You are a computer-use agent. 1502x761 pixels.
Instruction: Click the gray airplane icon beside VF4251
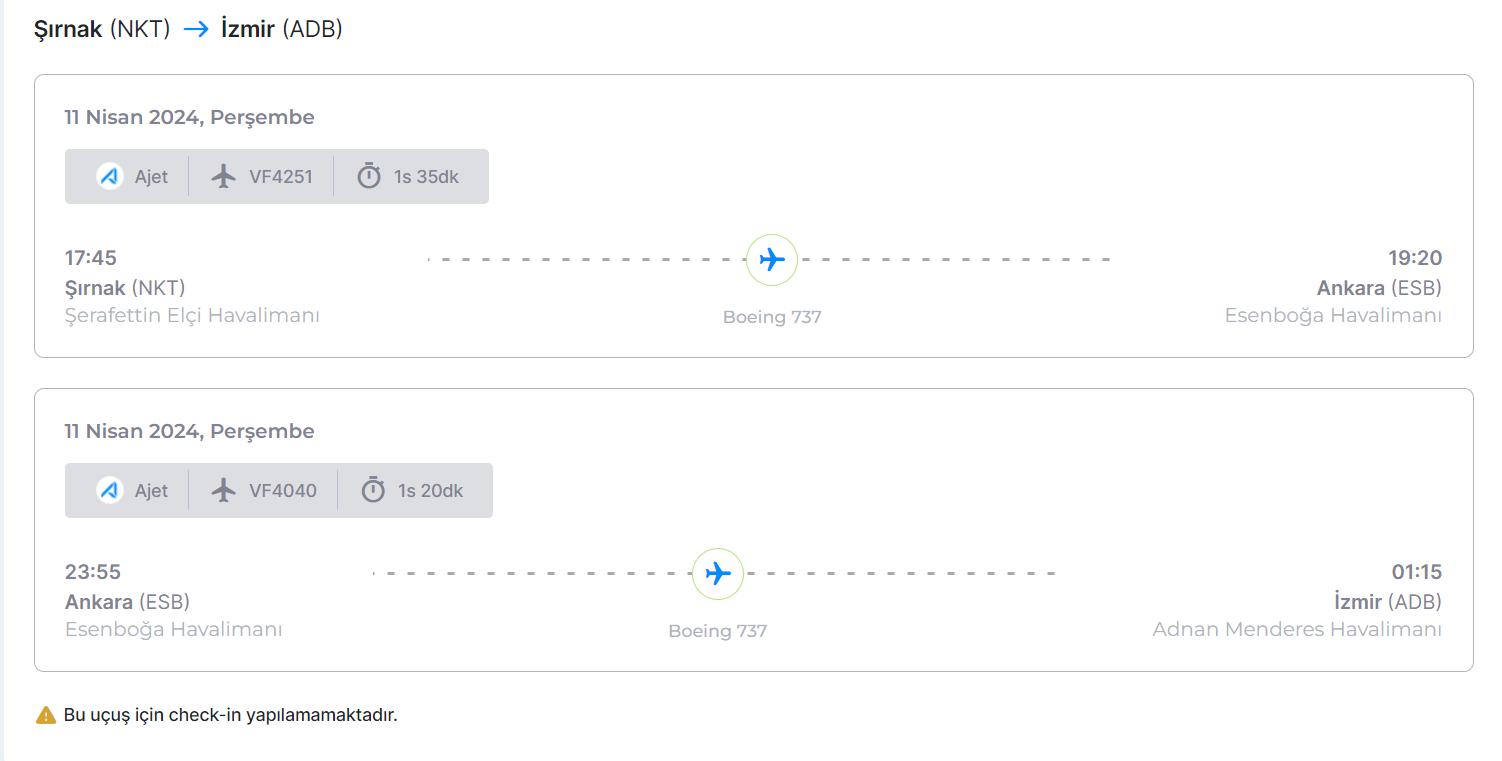coord(224,177)
